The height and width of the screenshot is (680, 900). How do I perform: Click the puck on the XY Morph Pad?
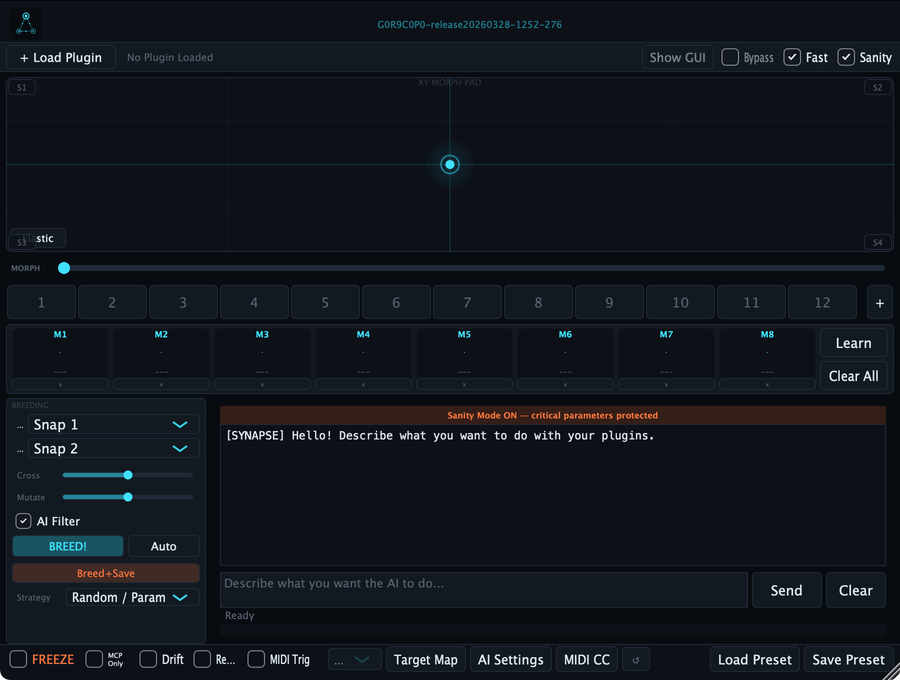coord(449,164)
